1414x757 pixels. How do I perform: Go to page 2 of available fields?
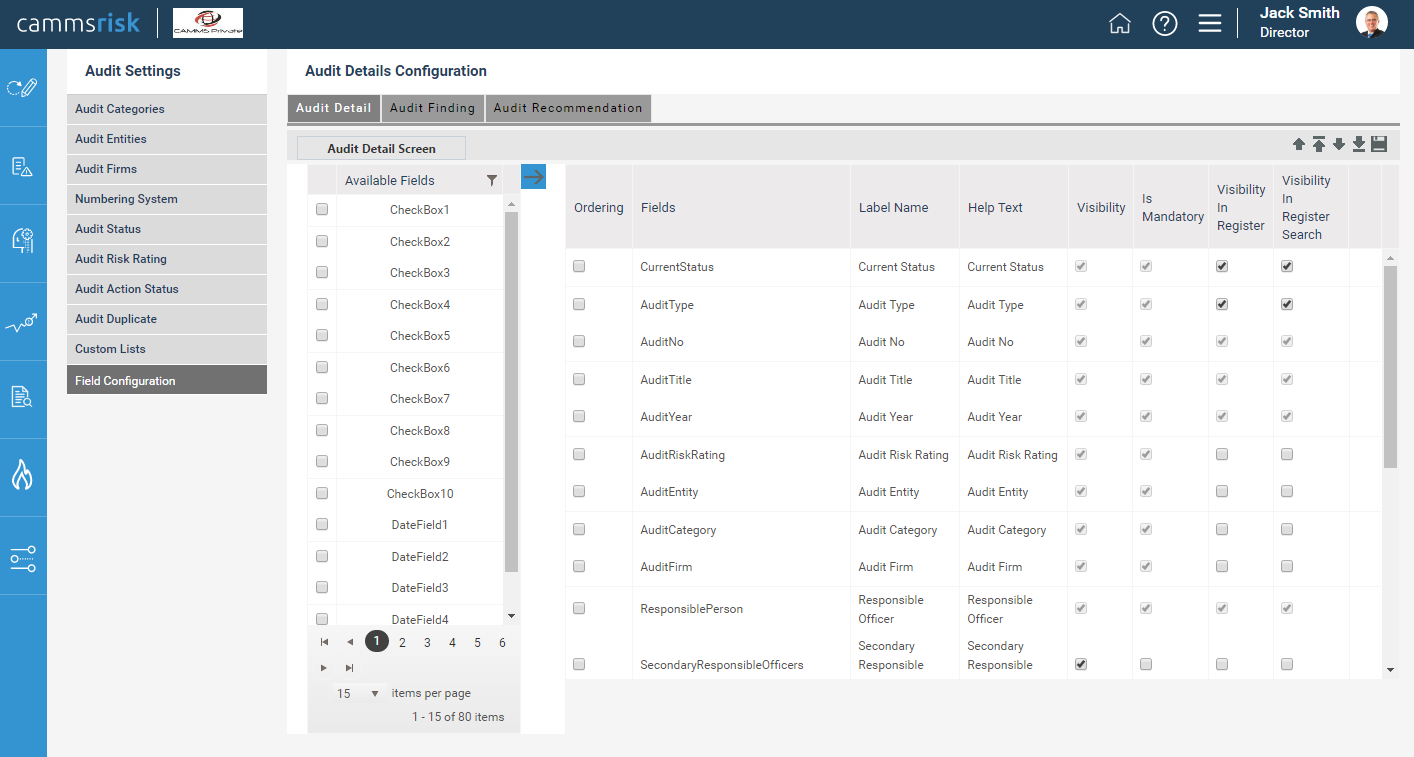coord(402,642)
